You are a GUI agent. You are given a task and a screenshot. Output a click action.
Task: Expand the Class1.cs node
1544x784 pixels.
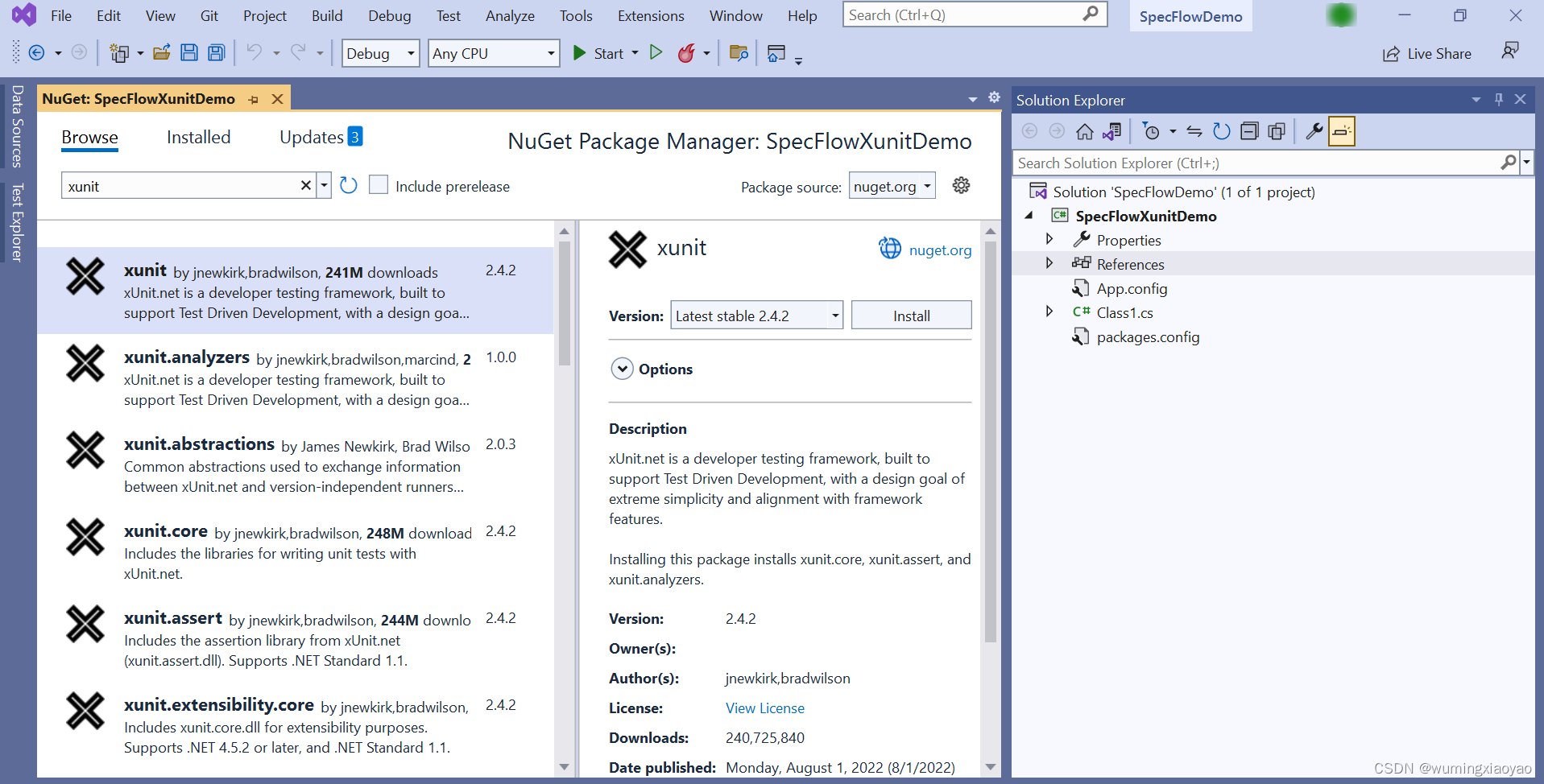(1049, 312)
